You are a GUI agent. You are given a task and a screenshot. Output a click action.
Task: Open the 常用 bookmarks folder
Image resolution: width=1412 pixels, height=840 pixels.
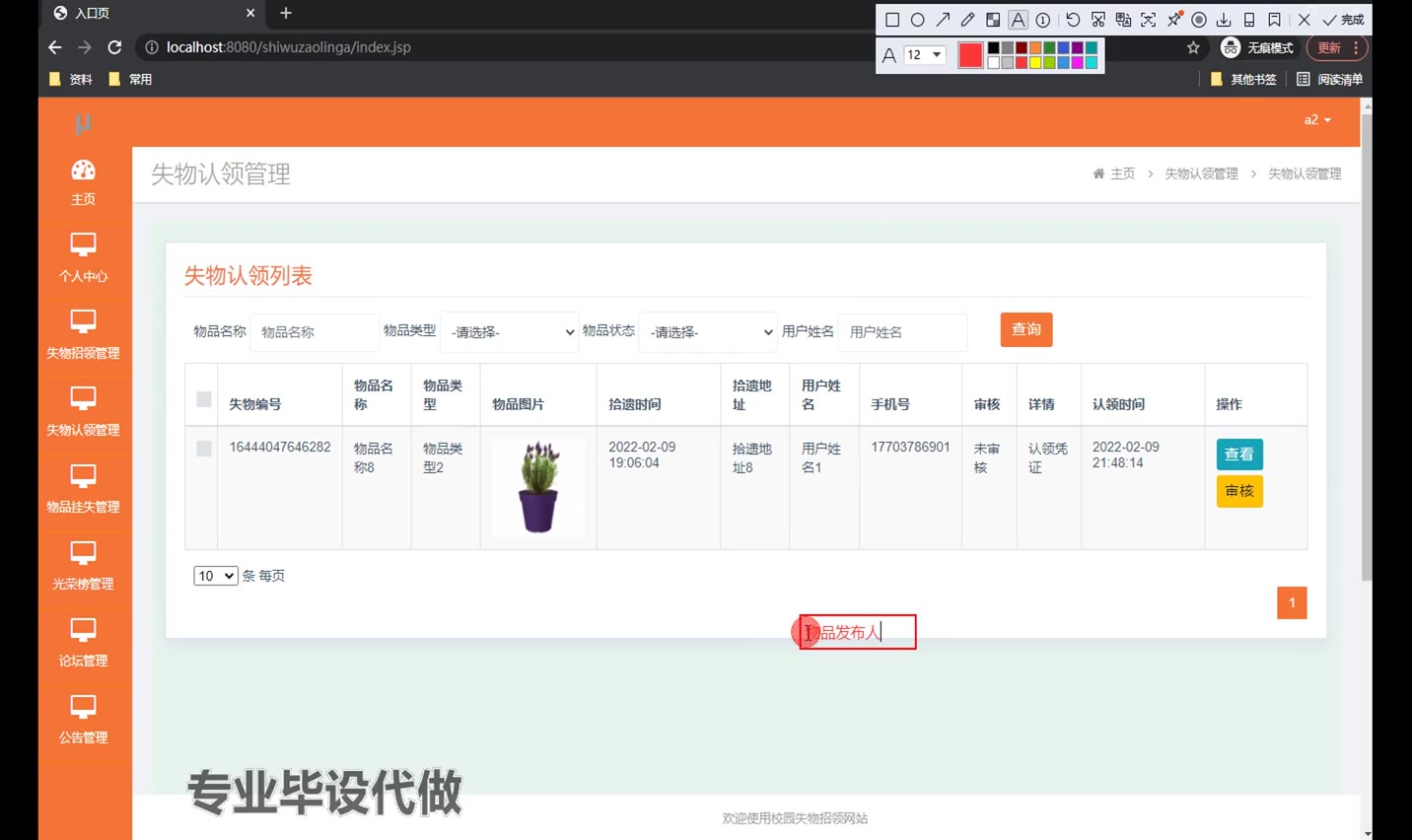(130, 79)
